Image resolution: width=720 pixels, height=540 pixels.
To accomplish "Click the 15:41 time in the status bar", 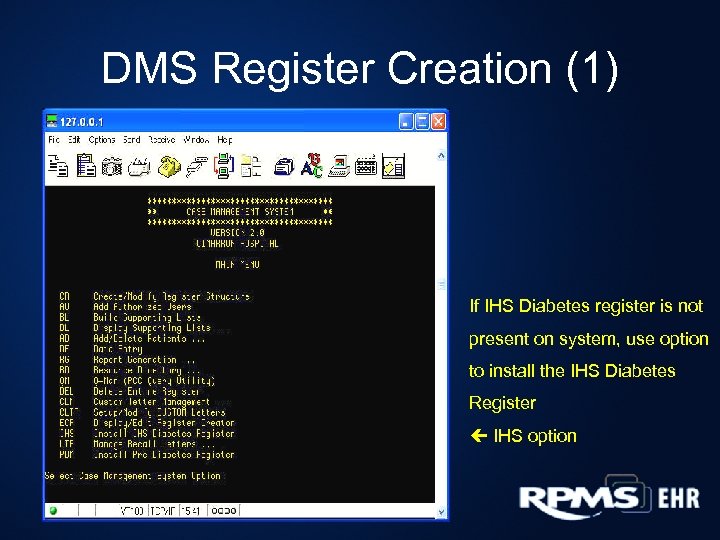I will tap(190, 511).
